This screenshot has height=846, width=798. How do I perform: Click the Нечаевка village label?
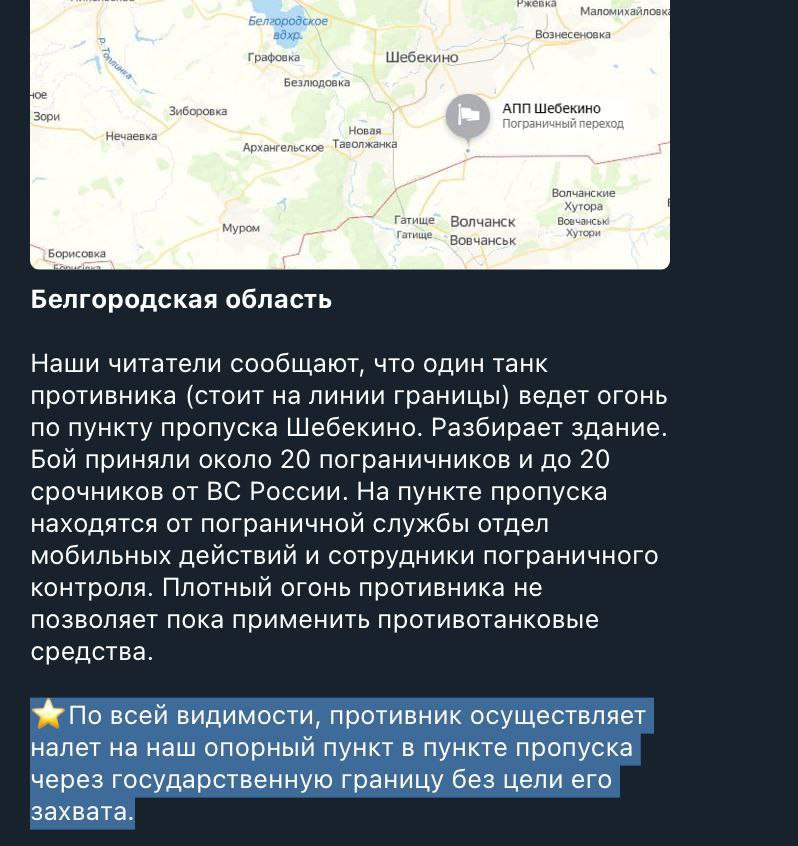131,136
